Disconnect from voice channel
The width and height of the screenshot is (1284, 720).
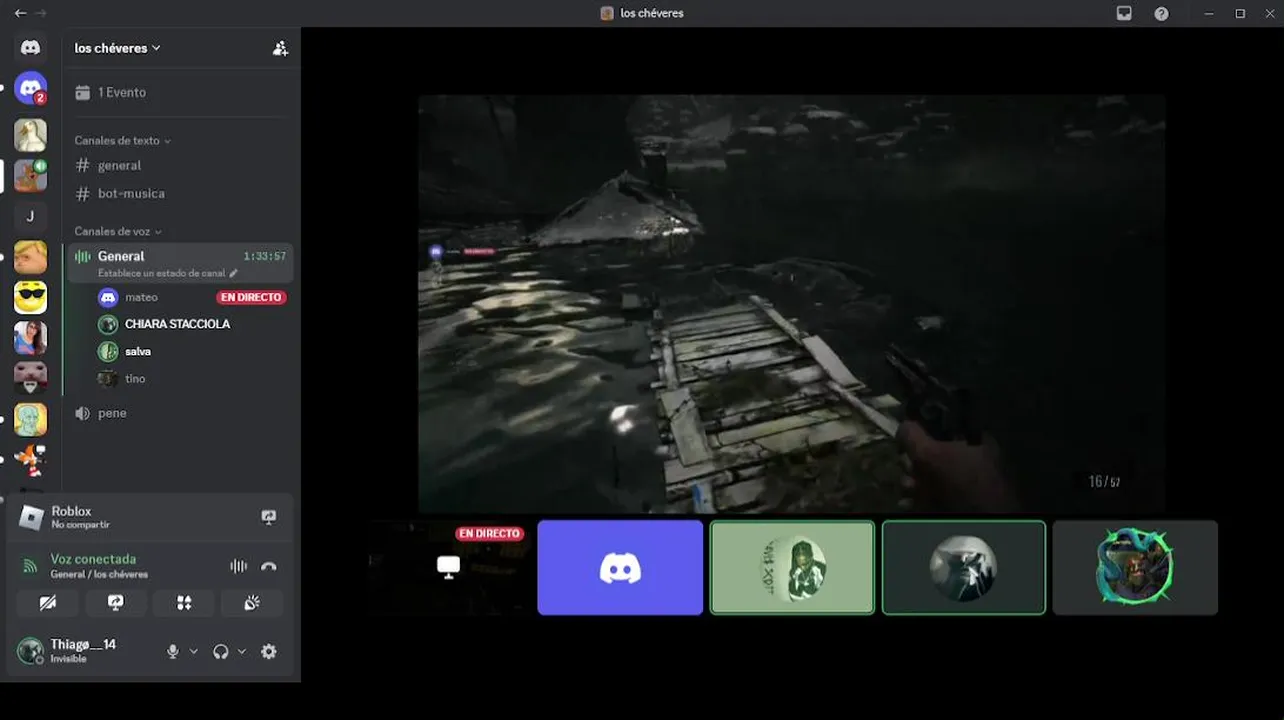268,566
